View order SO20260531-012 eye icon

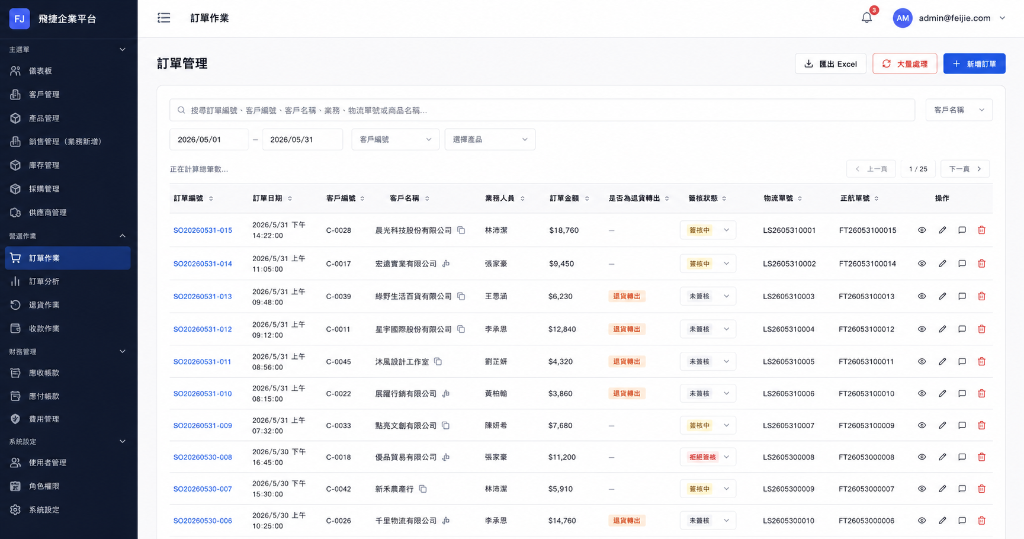[x=921, y=329]
